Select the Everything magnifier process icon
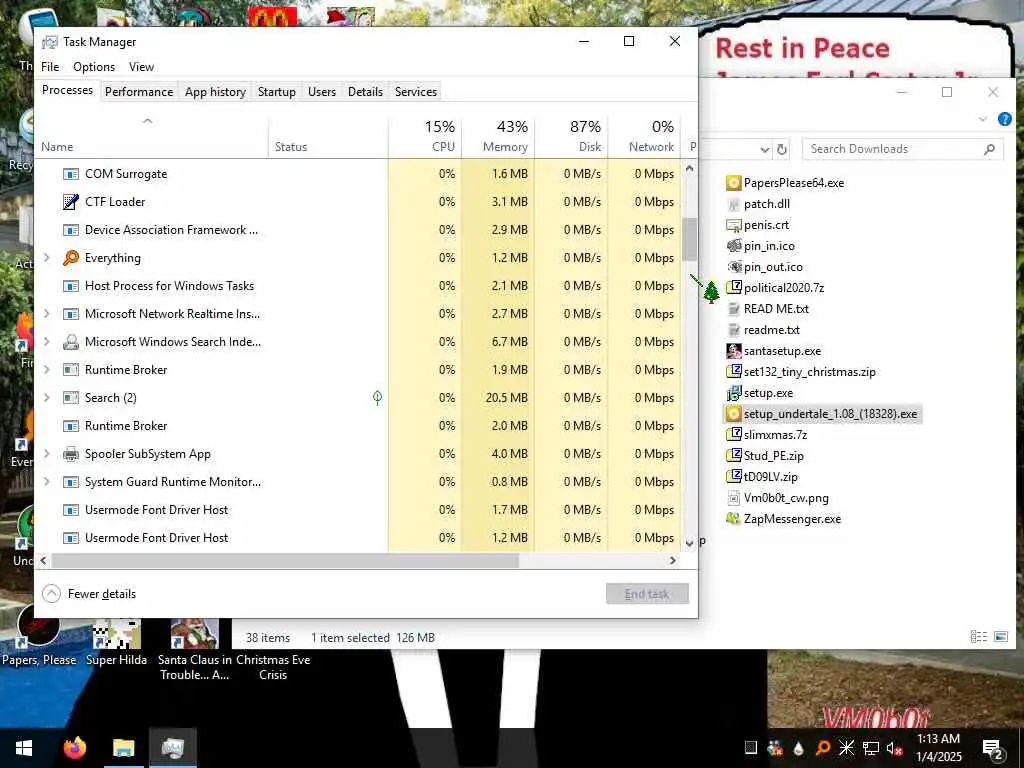Image resolution: width=1024 pixels, height=768 pixels. pos(71,258)
